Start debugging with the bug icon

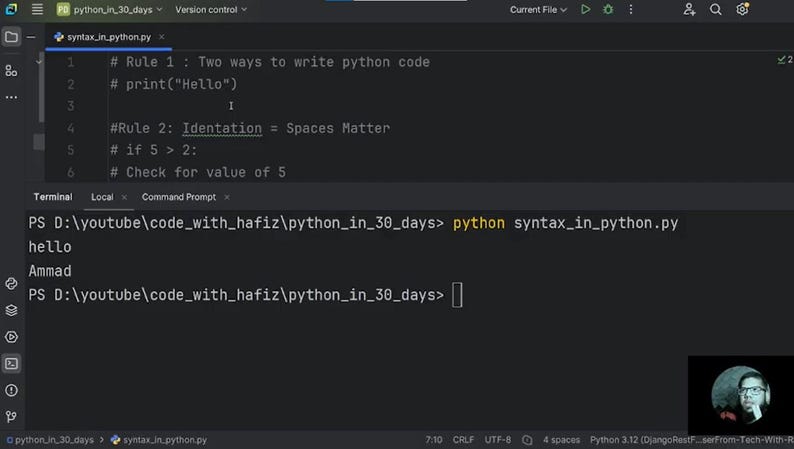coord(608,9)
